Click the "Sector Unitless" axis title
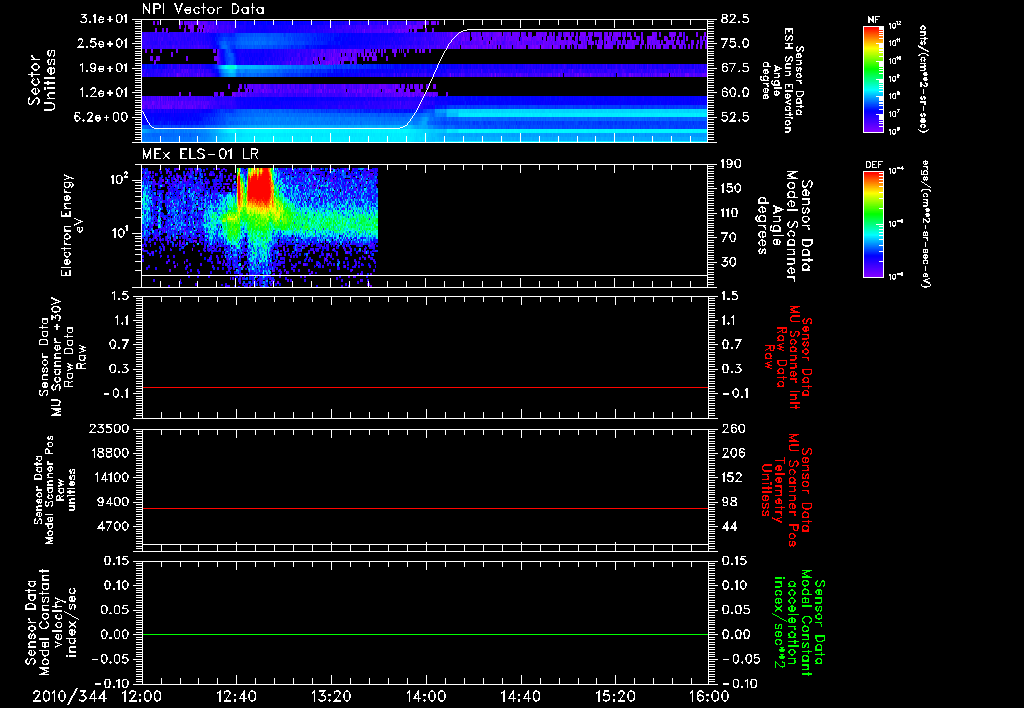The width and height of the screenshot is (1024, 708). pyautogui.click(x=42, y=80)
